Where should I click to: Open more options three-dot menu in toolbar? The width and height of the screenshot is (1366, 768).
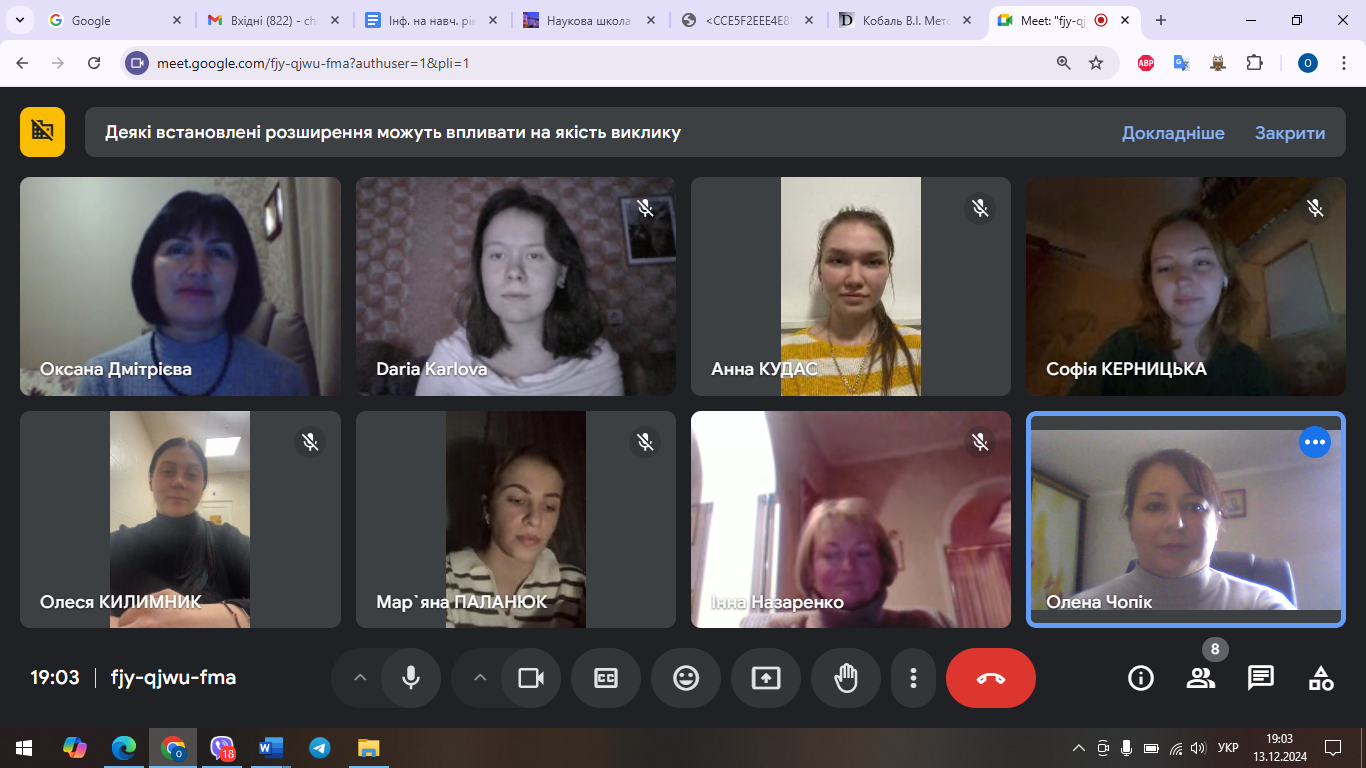click(x=913, y=678)
